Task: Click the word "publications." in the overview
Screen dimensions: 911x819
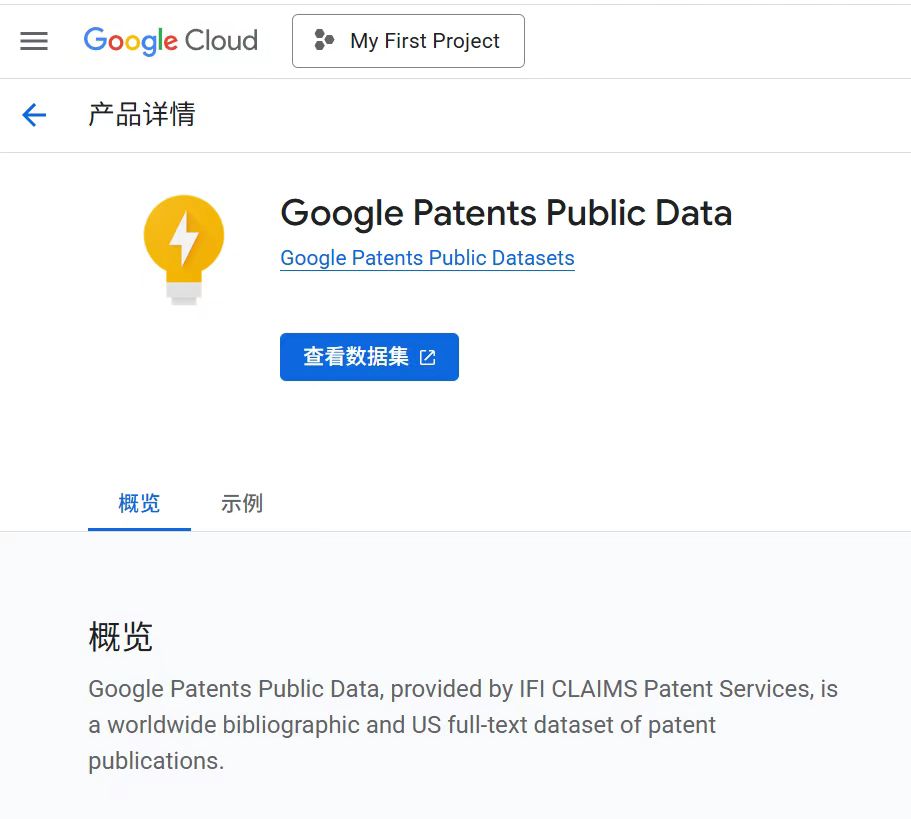Action: pos(156,761)
